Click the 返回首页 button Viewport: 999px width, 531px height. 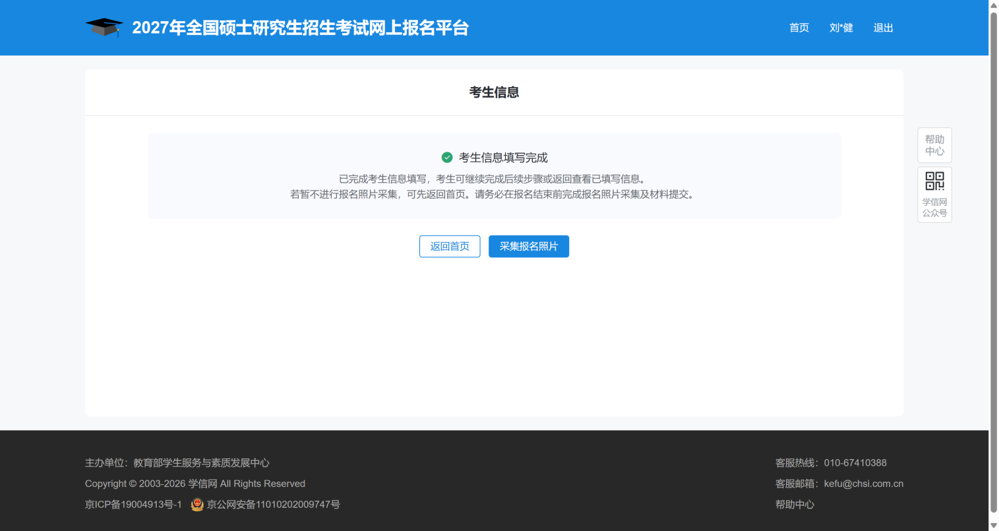(x=450, y=247)
